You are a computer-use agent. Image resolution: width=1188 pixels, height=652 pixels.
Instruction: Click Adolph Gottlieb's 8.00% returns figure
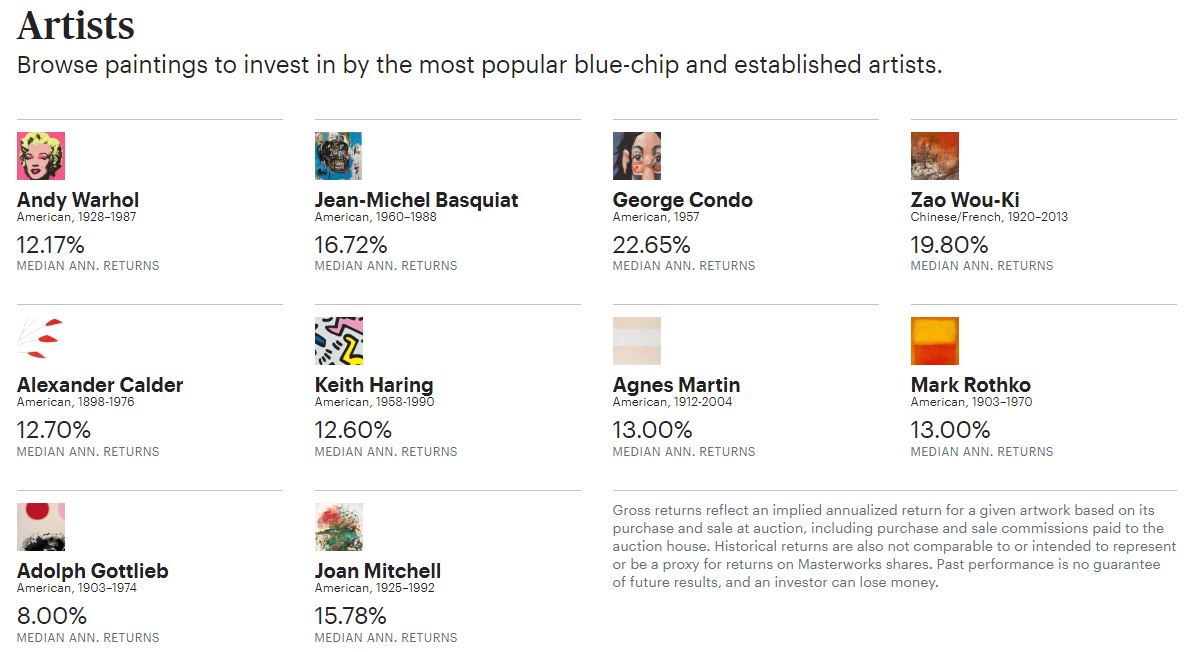[52, 616]
